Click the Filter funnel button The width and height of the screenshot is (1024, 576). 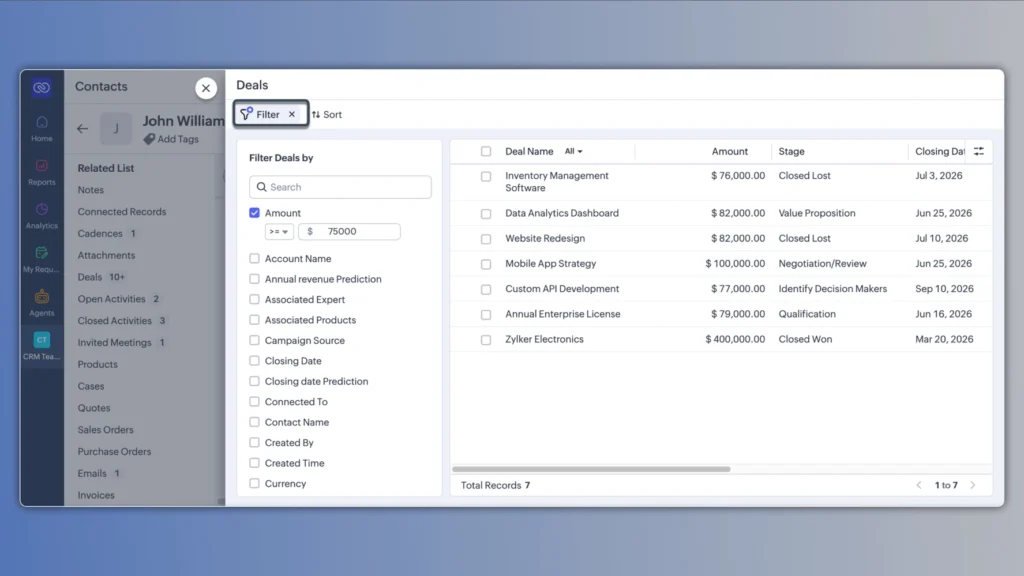tap(261, 114)
